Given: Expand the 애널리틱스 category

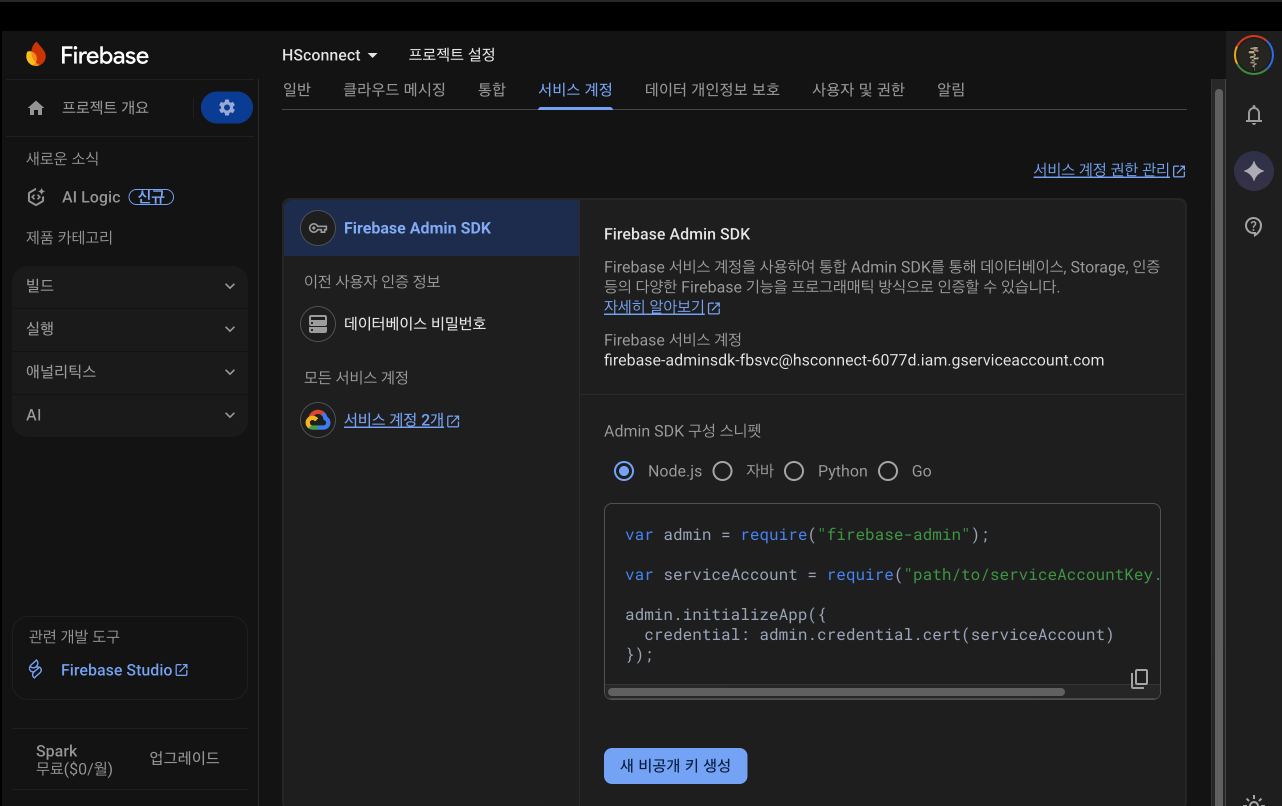Looking at the screenshot, I should tap(130, 372).
